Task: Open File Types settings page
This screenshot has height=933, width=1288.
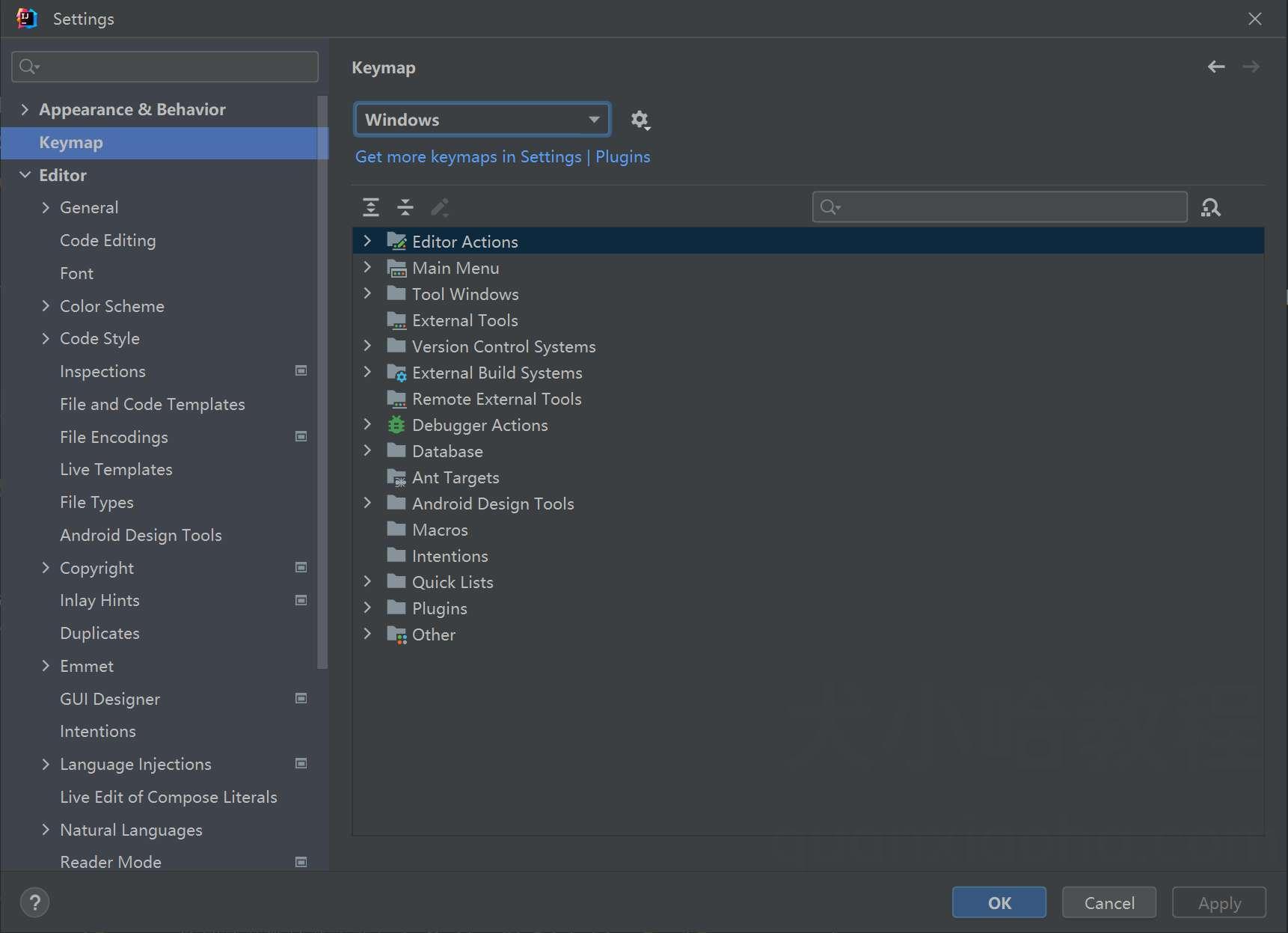Action: click(x=96, y=502)
